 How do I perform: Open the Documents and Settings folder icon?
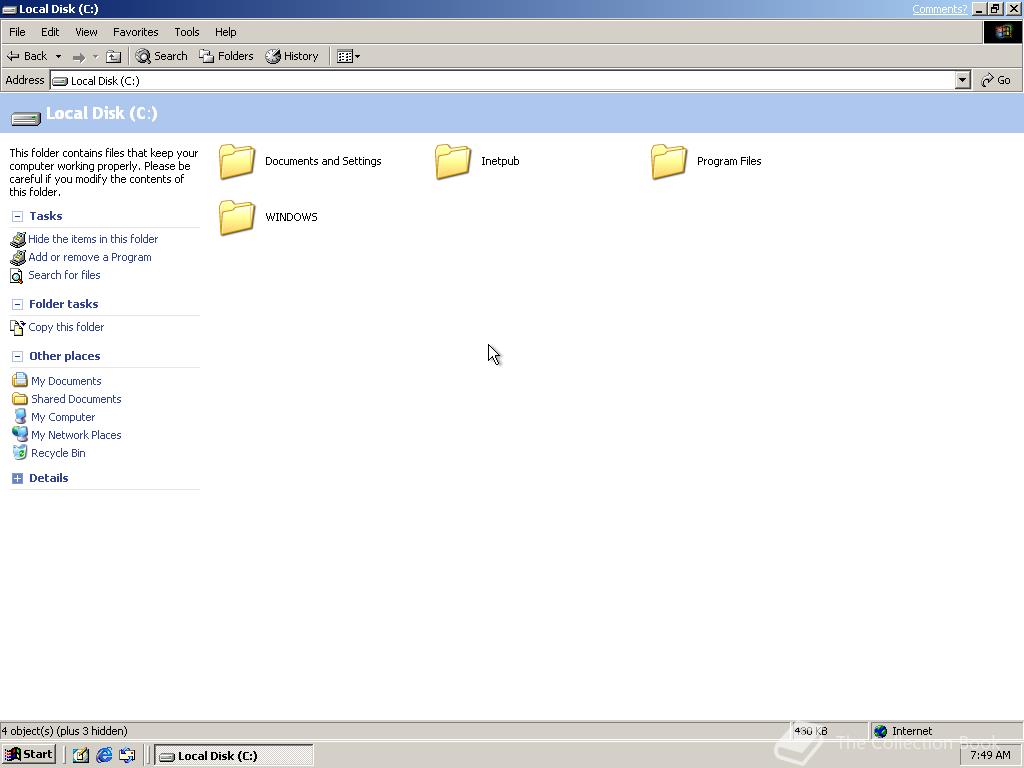coord(236,161)
